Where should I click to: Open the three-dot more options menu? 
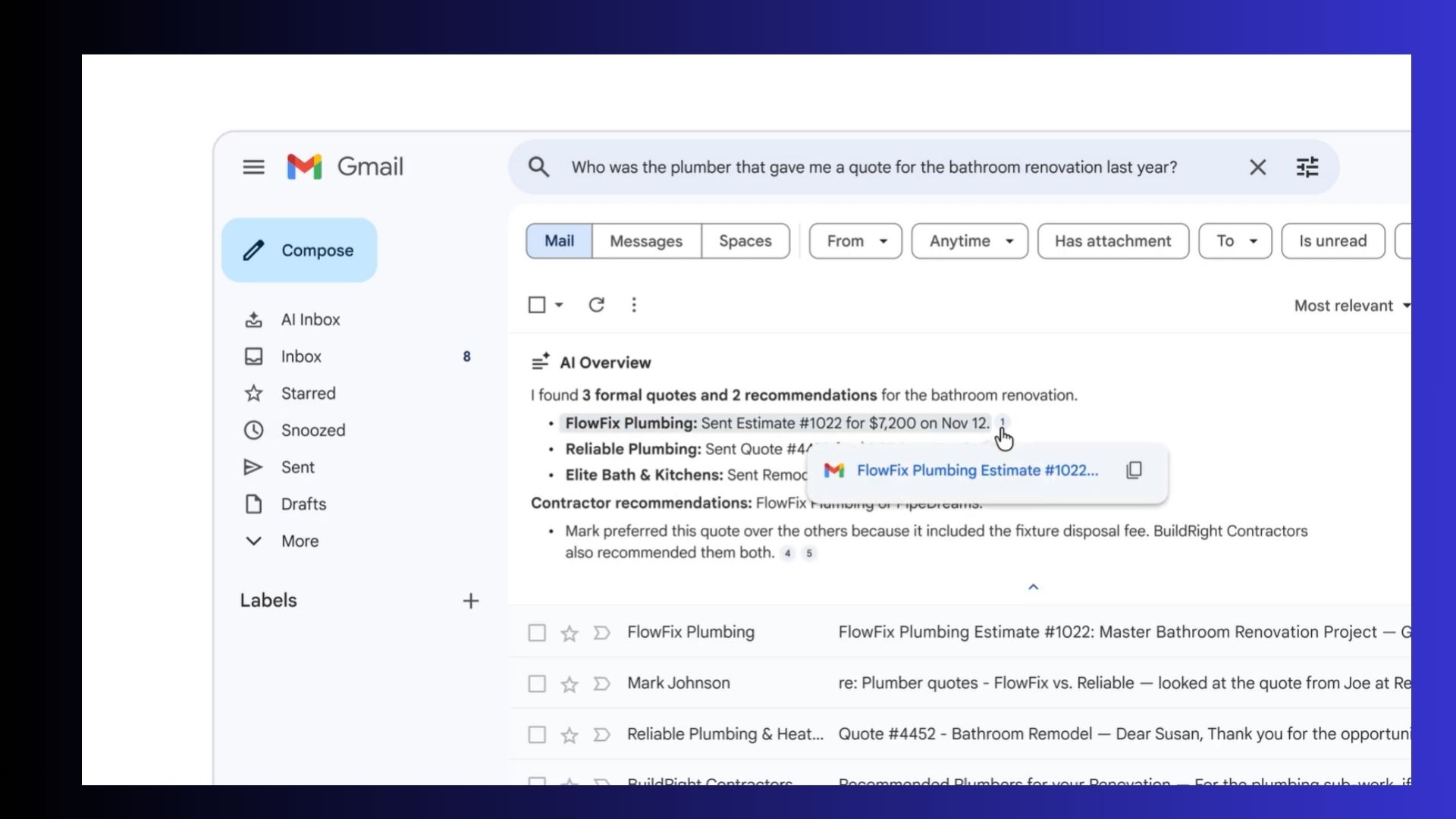[x=634, y=305]
